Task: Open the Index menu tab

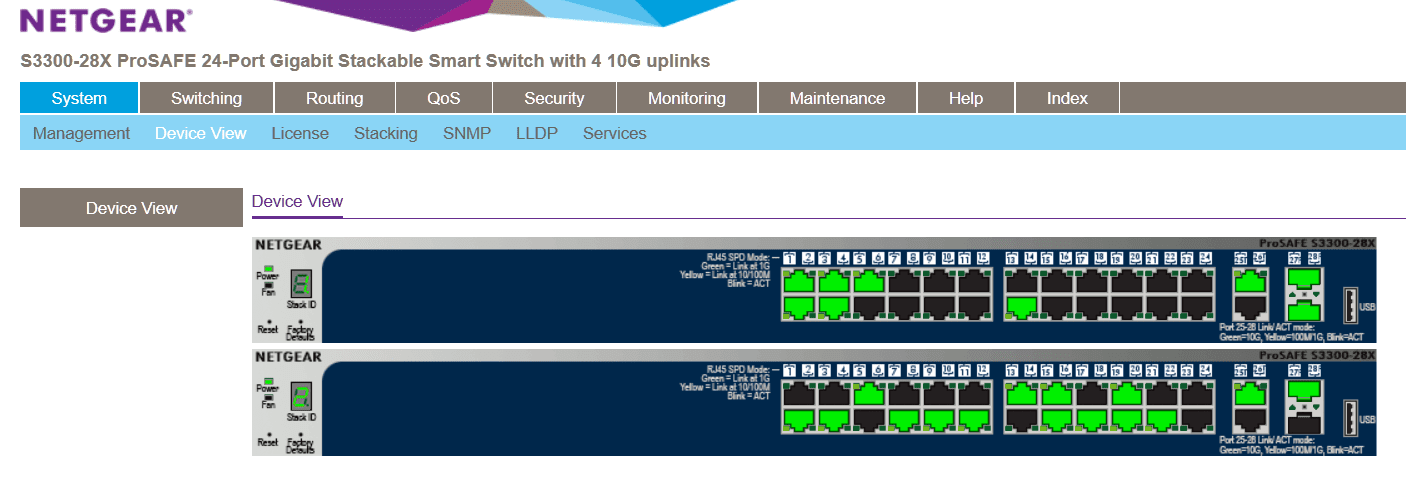Action: click(1067, 98)
